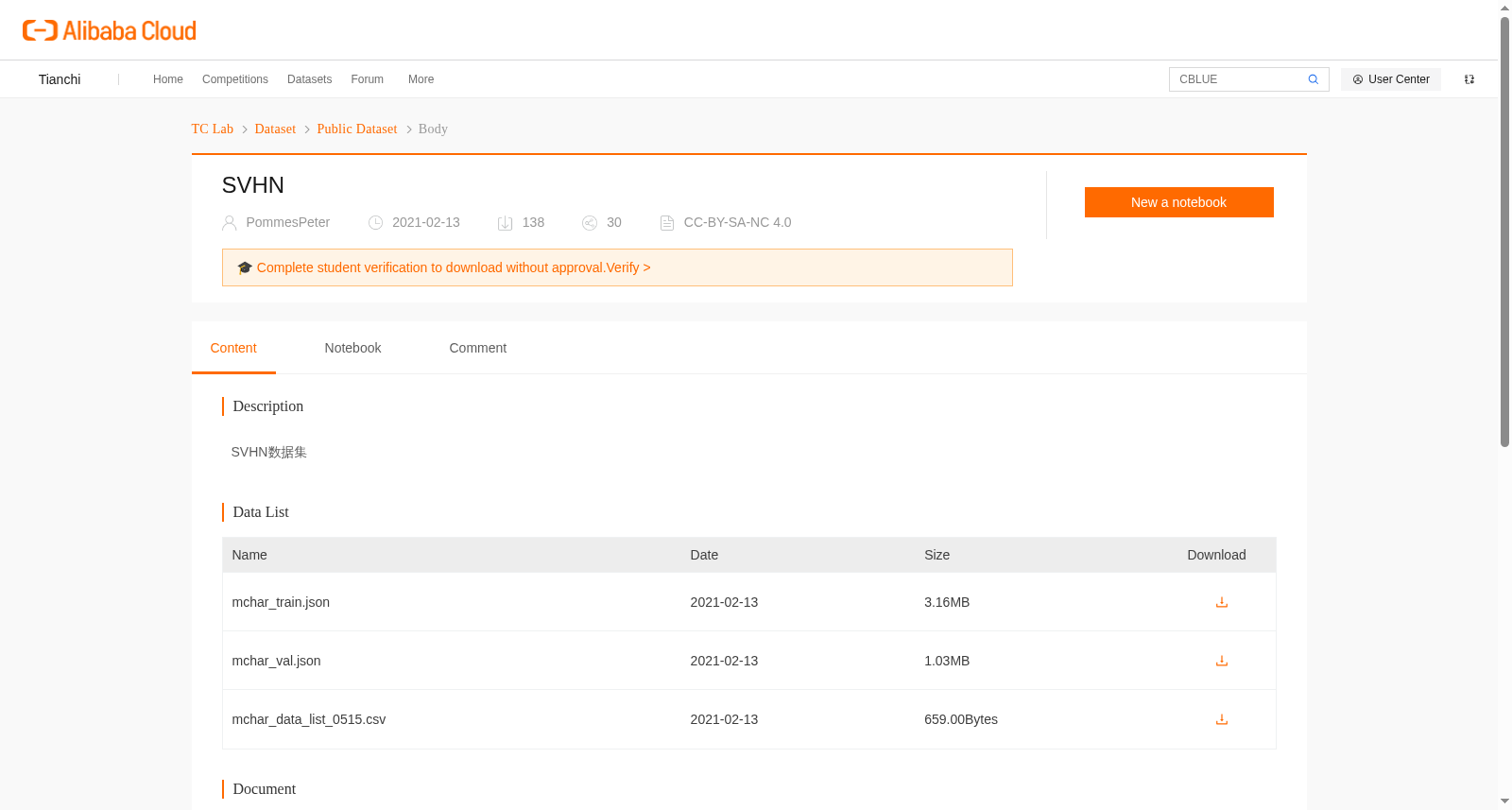Click the graduation cap icon in banner

click(245, 267)
